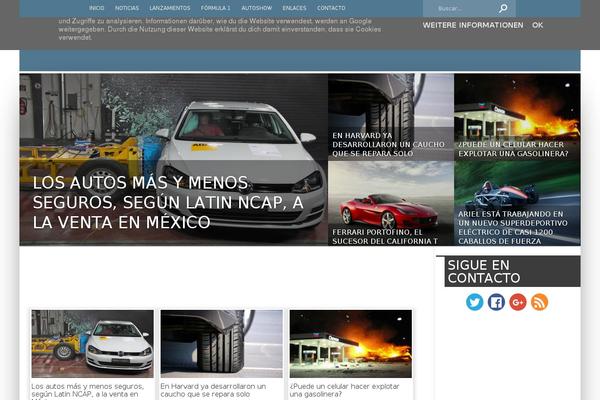The height and width of the screenshot is (400, 600).
Task: Open the Autoshow menu item
Action: (257, 8)
